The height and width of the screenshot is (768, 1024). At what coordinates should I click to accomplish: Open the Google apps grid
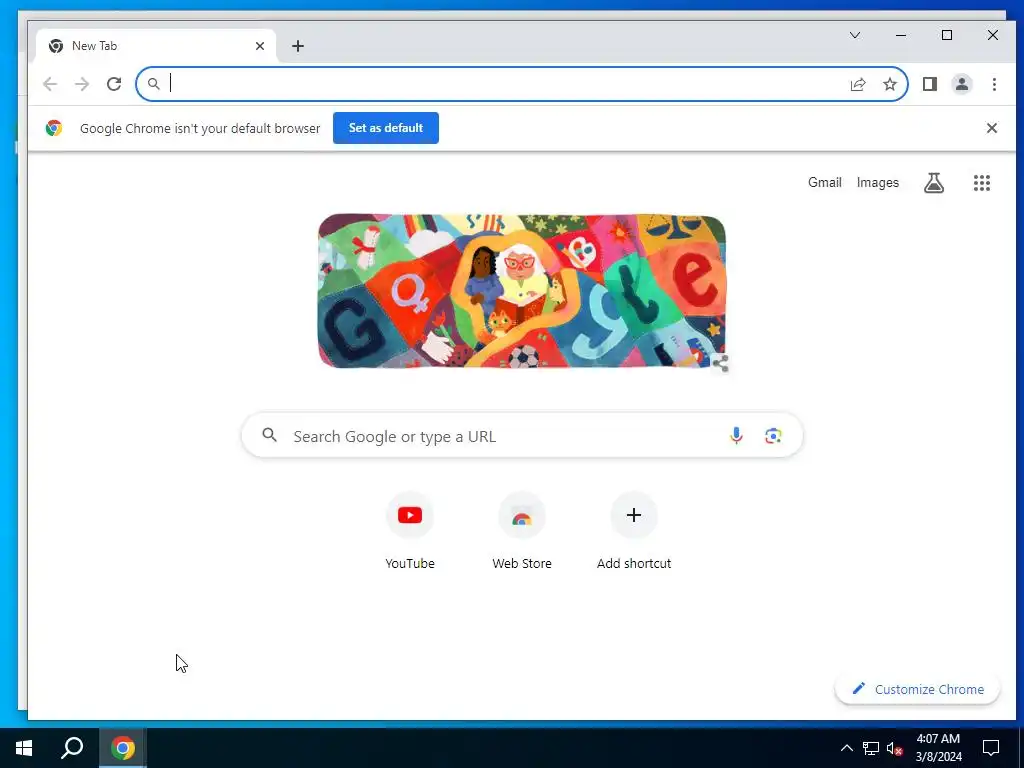coord(982,183)
